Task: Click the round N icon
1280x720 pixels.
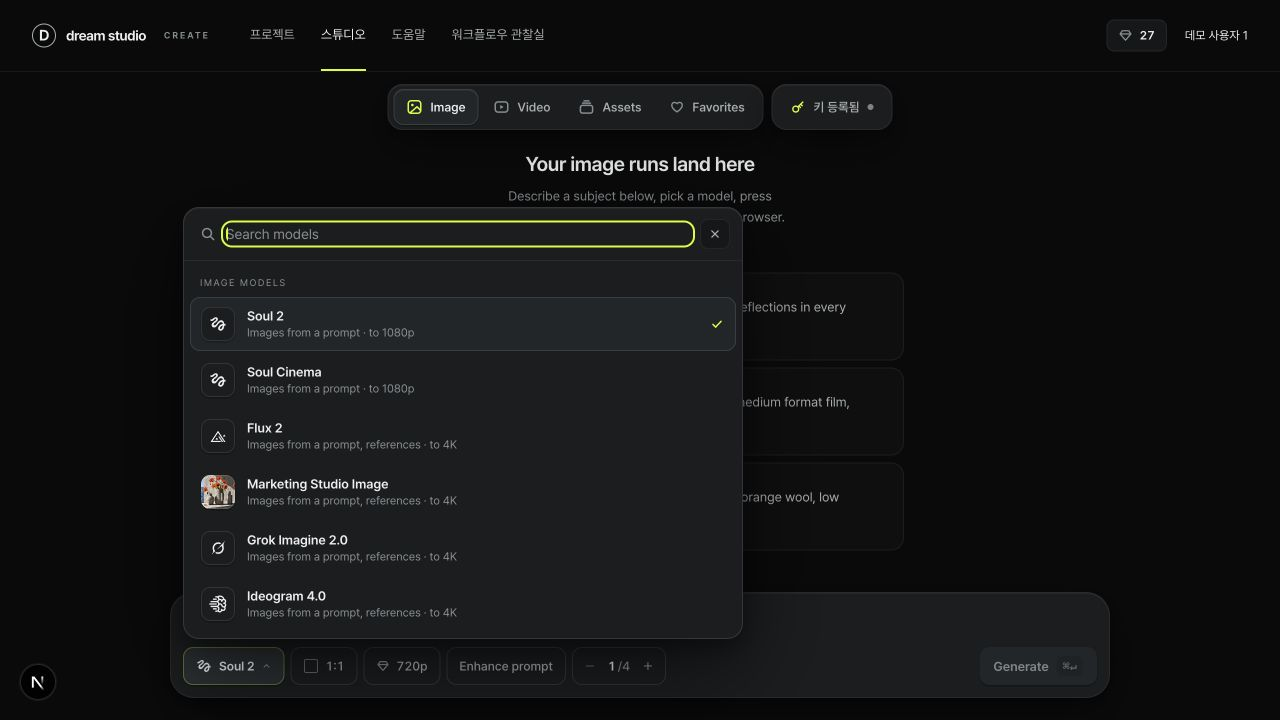Action: [38, 682]
